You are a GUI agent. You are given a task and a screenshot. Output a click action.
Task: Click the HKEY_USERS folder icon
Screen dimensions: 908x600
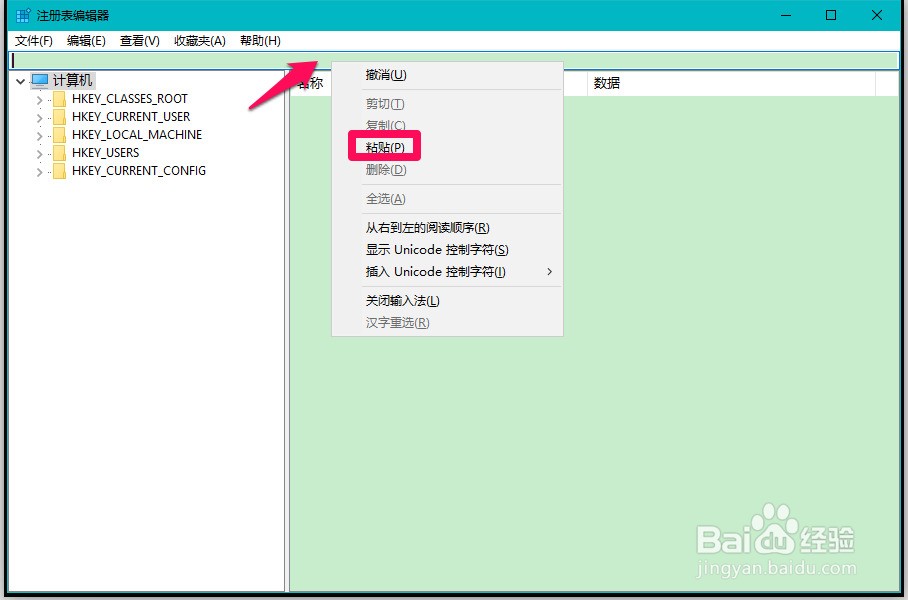point(60,153)
